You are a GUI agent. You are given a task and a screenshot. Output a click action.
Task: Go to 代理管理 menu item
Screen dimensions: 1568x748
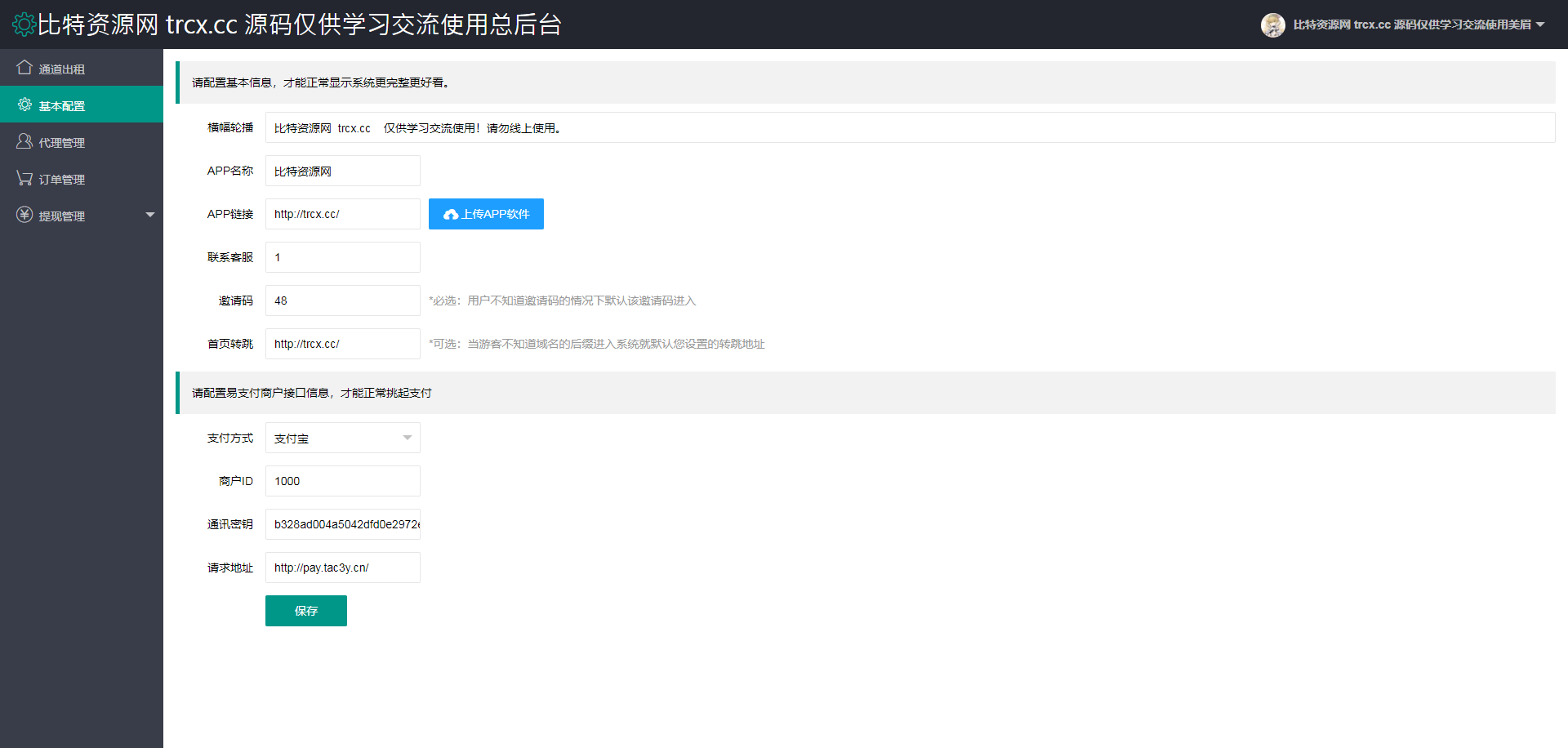pyautogui.click(x=82, y=141)
